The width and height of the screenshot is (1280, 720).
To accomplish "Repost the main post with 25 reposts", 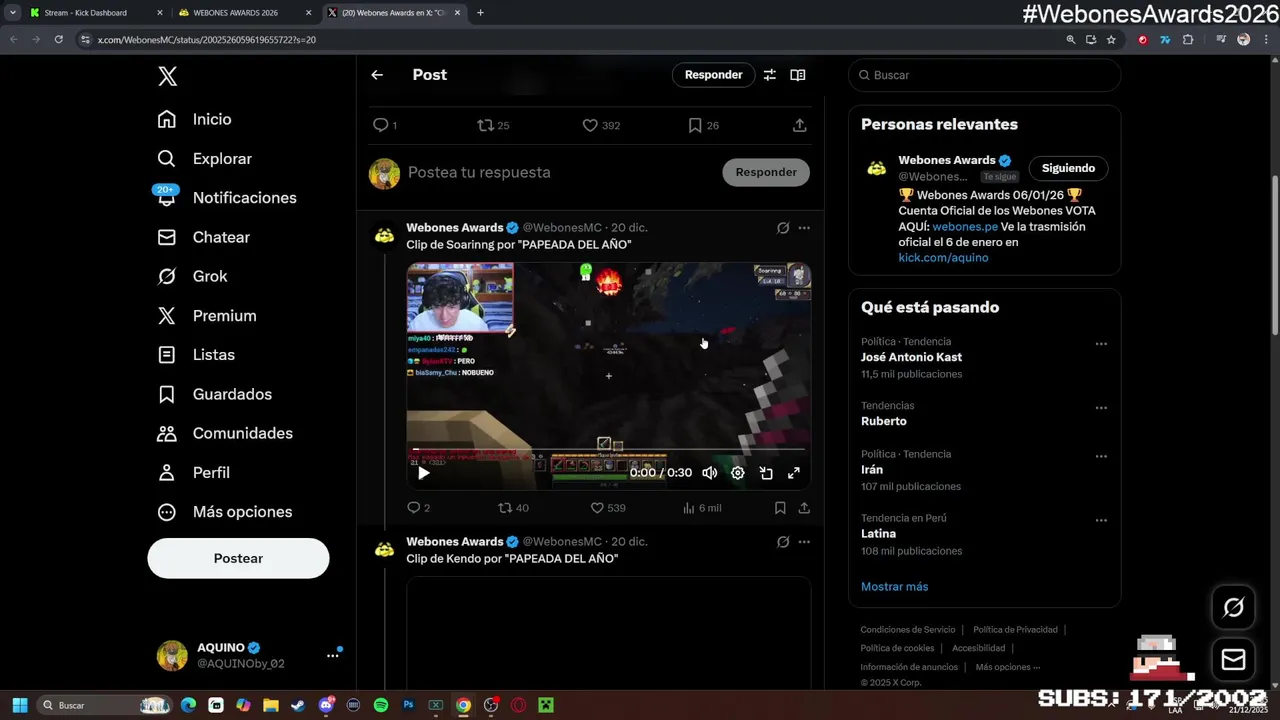I will pyautogui.click(x=486, y=125).
